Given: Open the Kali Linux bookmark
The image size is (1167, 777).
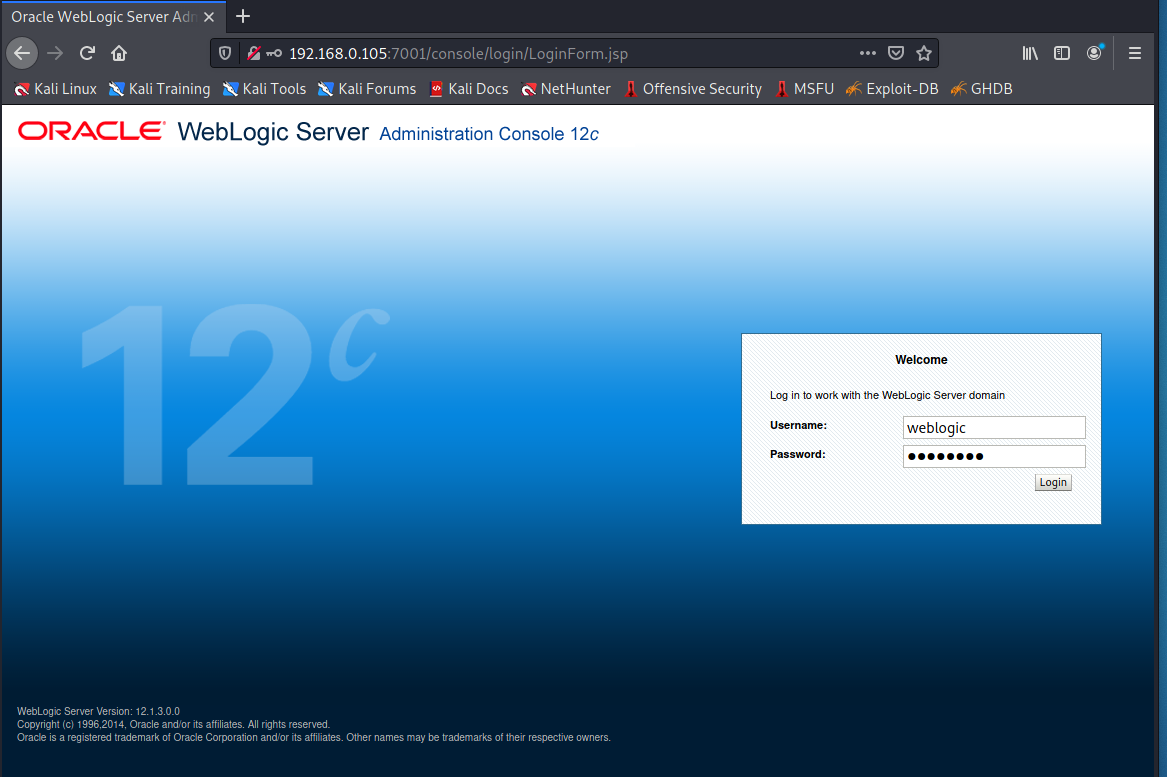Looking at the screenshot, I should pyautogui.click(x=56, y=89).
